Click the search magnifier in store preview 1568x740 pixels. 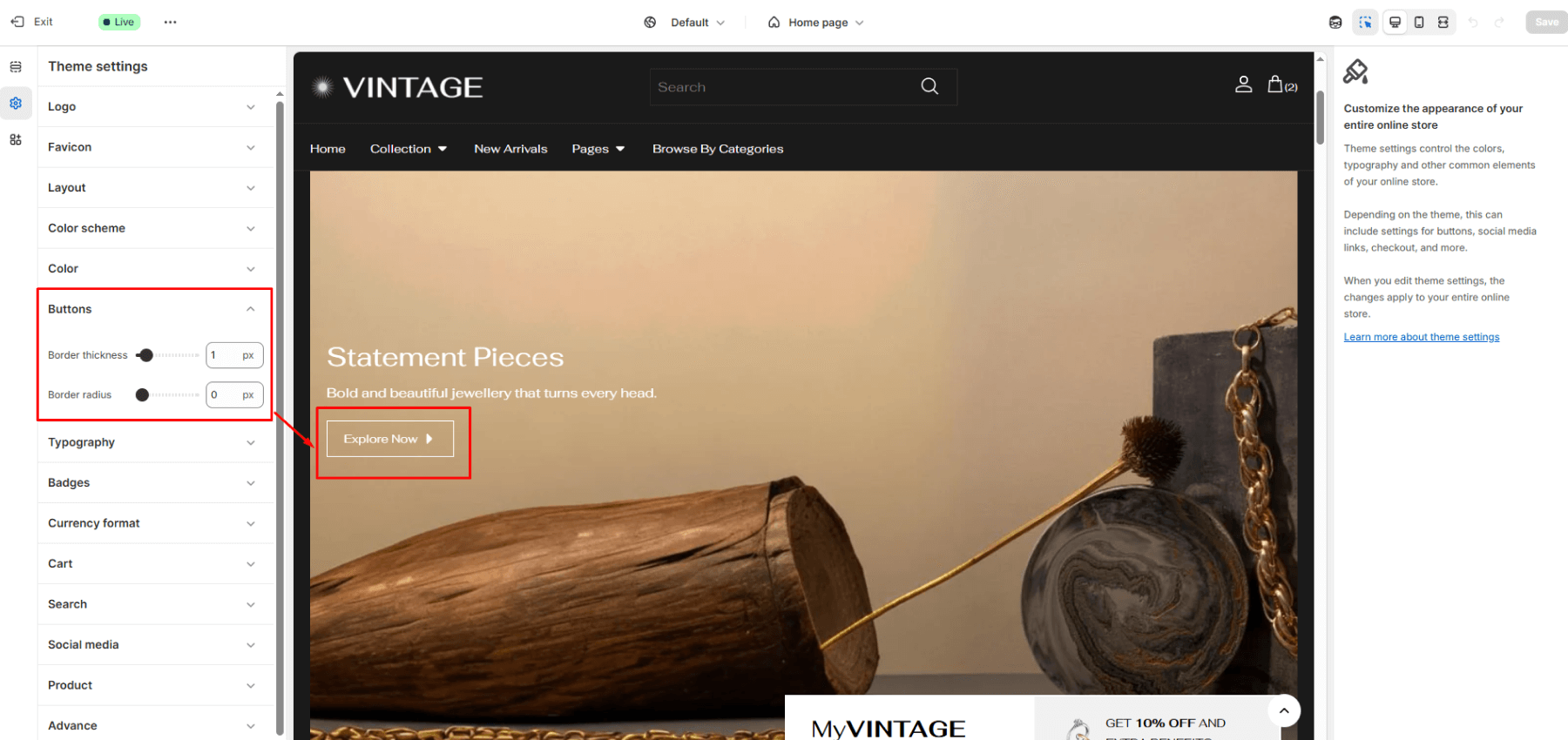[929, 86]
